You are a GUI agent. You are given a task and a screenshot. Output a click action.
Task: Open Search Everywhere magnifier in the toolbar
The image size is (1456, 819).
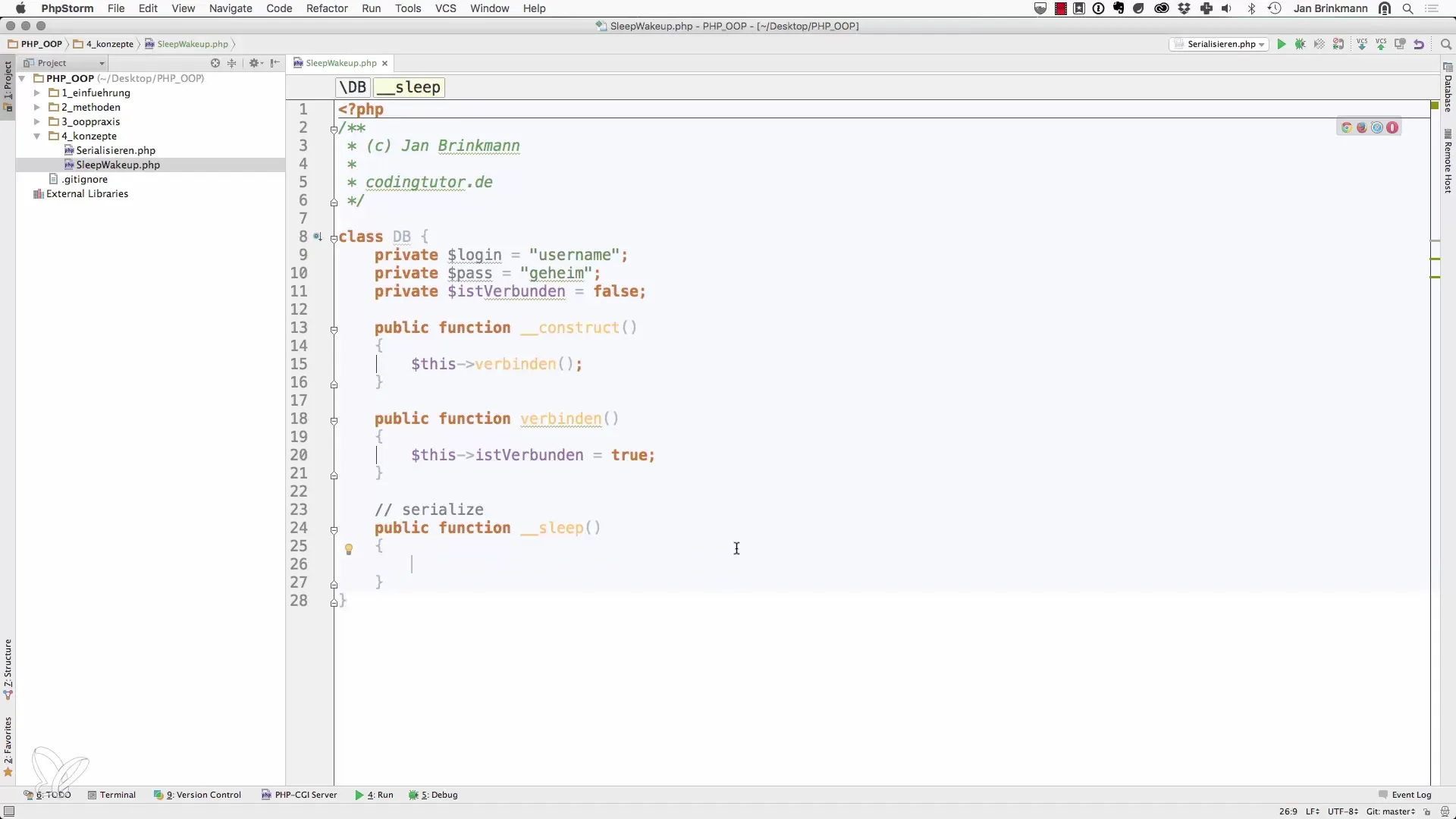tap(1445, 44)
